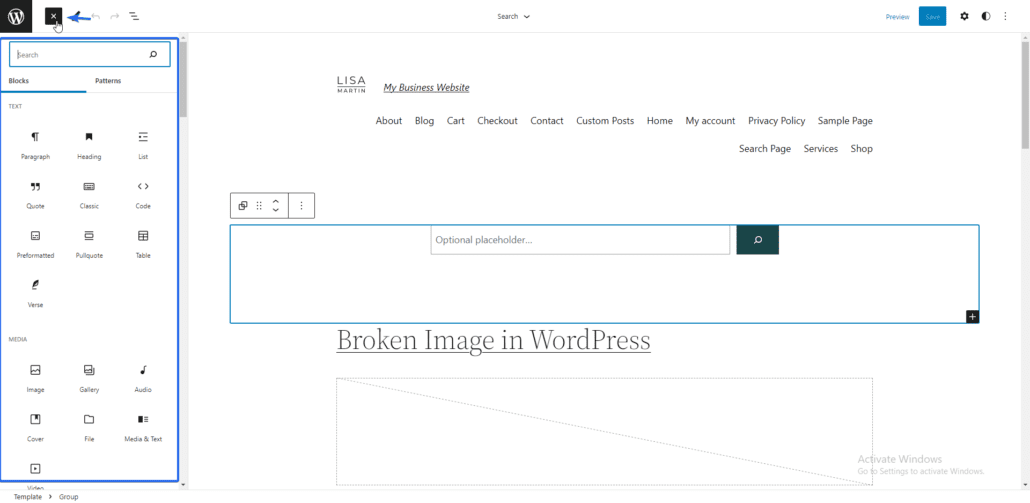
Task: Insert a Video block
Action: [35, 475]
